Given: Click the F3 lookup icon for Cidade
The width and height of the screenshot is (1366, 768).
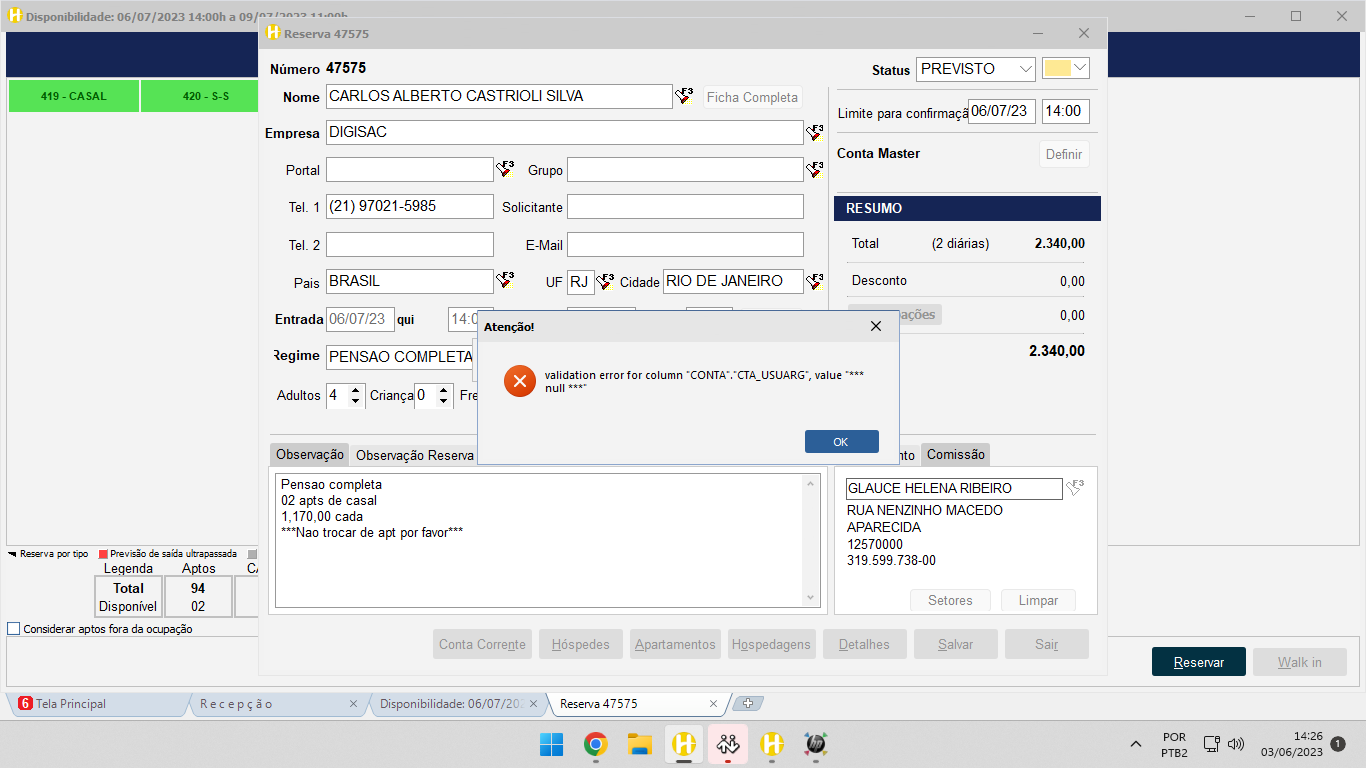Looking at the screenshot, I should pyautogui.click(x=815, y=281).
